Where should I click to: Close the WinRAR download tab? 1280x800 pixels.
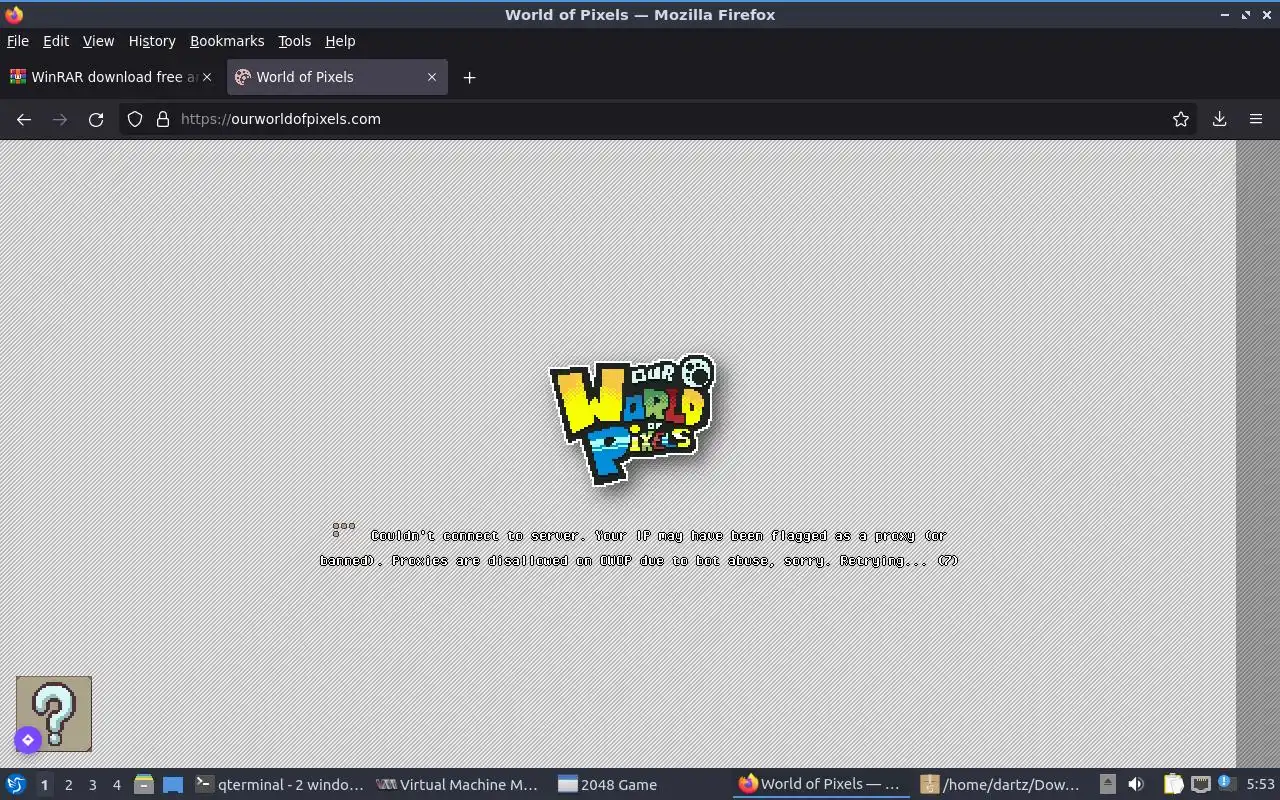coord(207,77)
